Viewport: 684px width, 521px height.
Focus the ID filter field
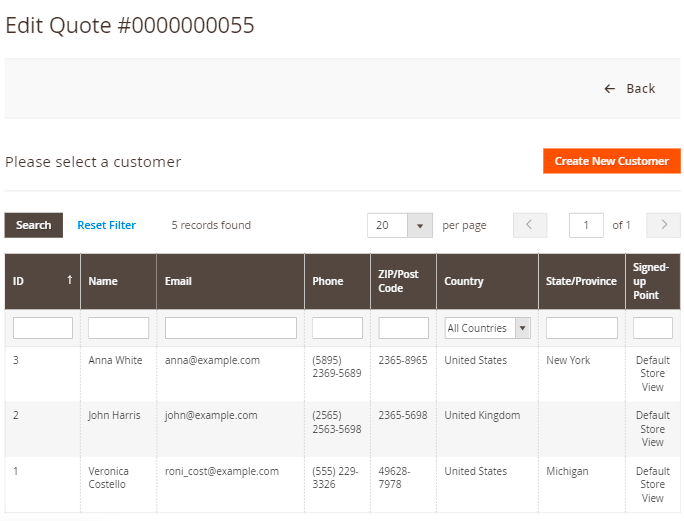tap(43, 328)
